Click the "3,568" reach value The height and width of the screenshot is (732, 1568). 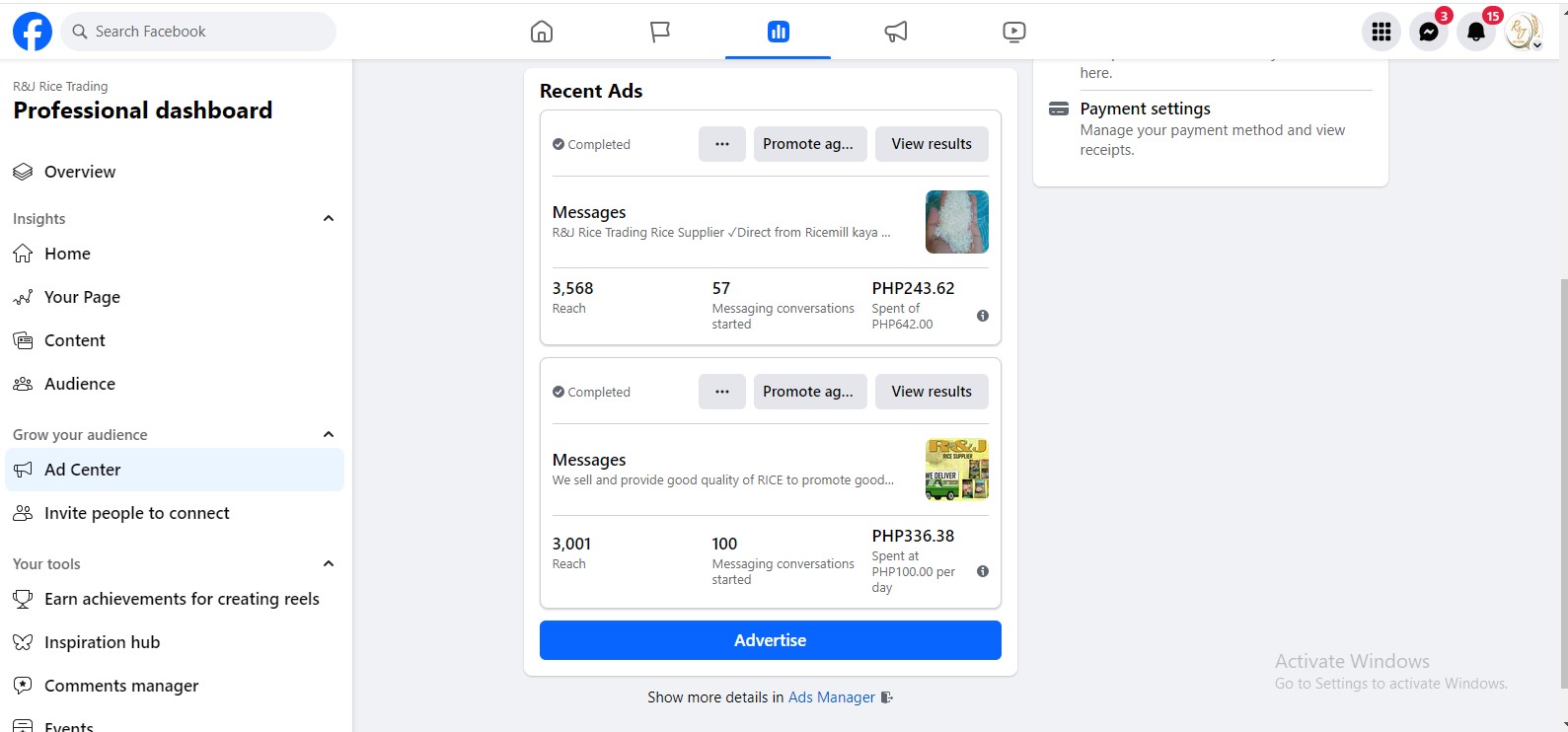click(x=573, y=288)
